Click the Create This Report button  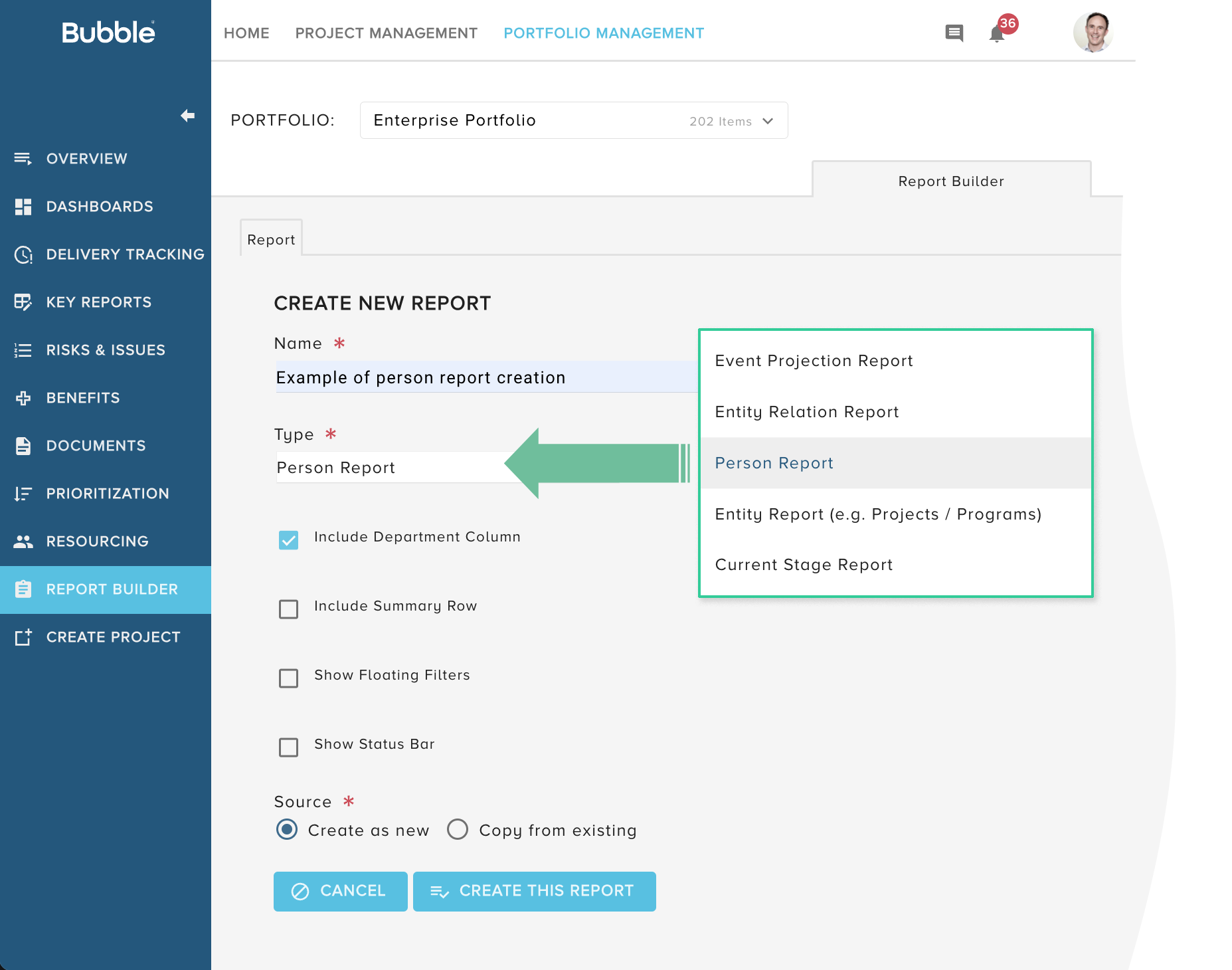point(534,891)
